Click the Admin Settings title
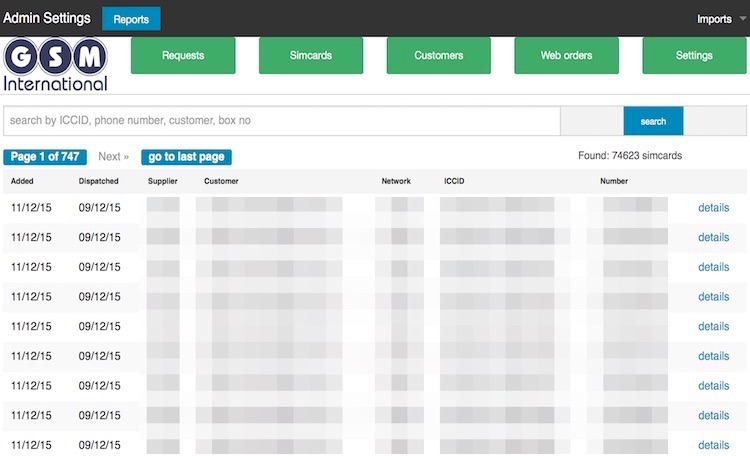This screenshot has width=750, height=456. (47, 19)
